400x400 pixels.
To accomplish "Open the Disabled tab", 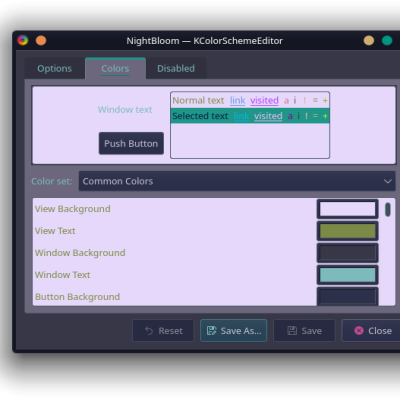I will click(176, 69).
